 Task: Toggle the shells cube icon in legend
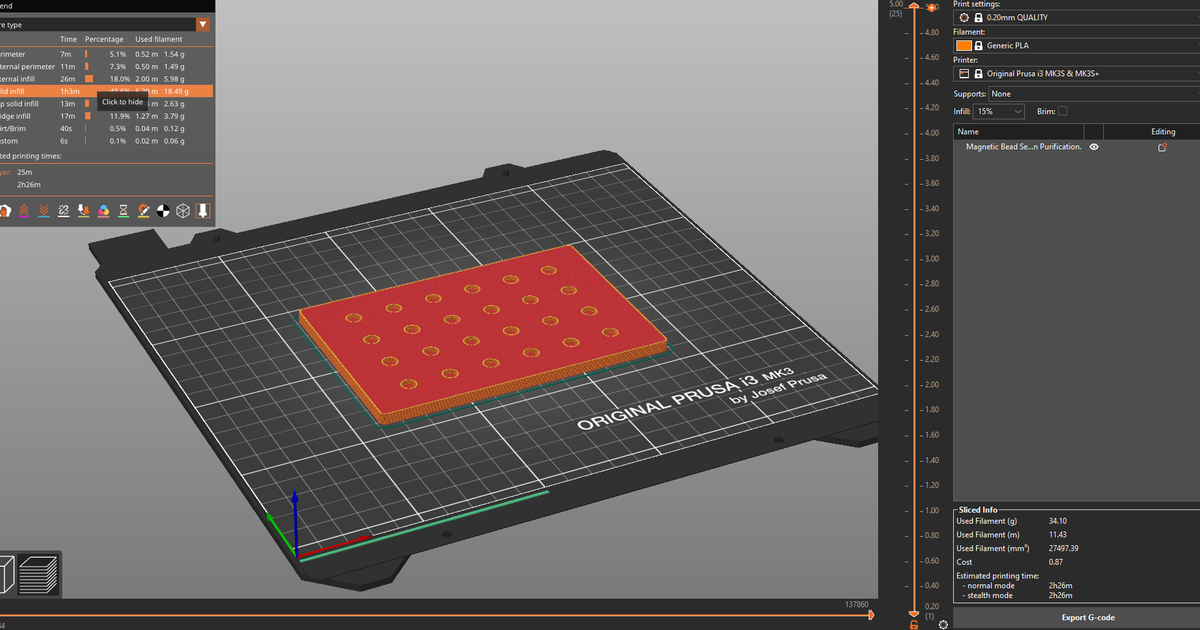pyautogui.click(x=183, y=211)
